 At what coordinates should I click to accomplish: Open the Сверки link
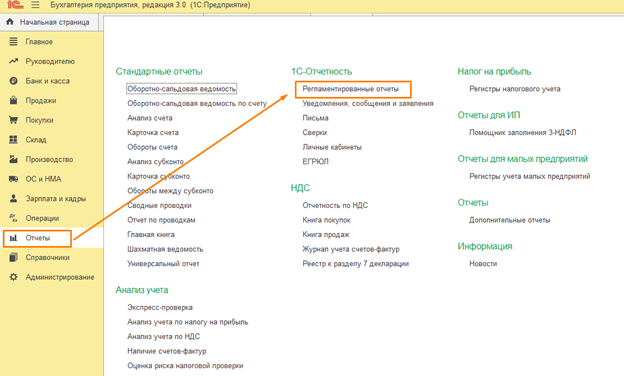point(314,132)
